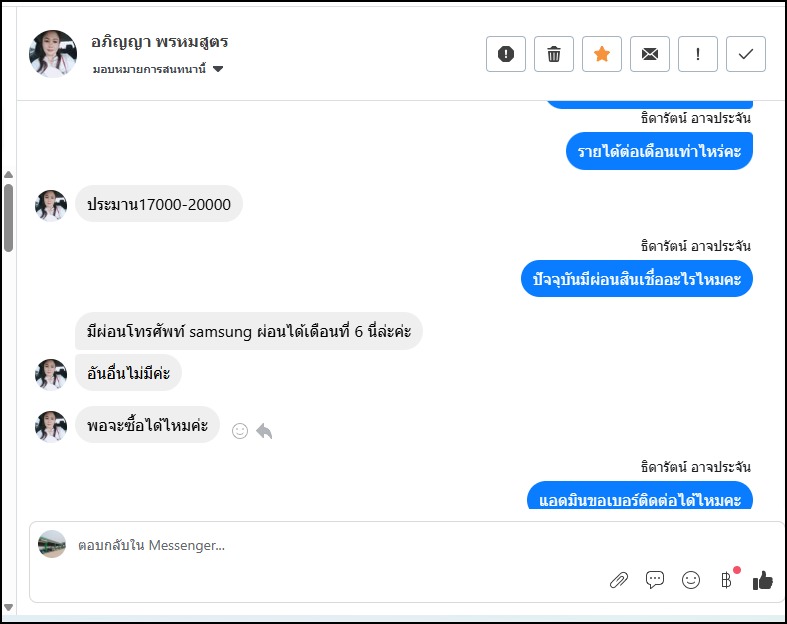Click the priority exclamation mark button

point(697,54)
